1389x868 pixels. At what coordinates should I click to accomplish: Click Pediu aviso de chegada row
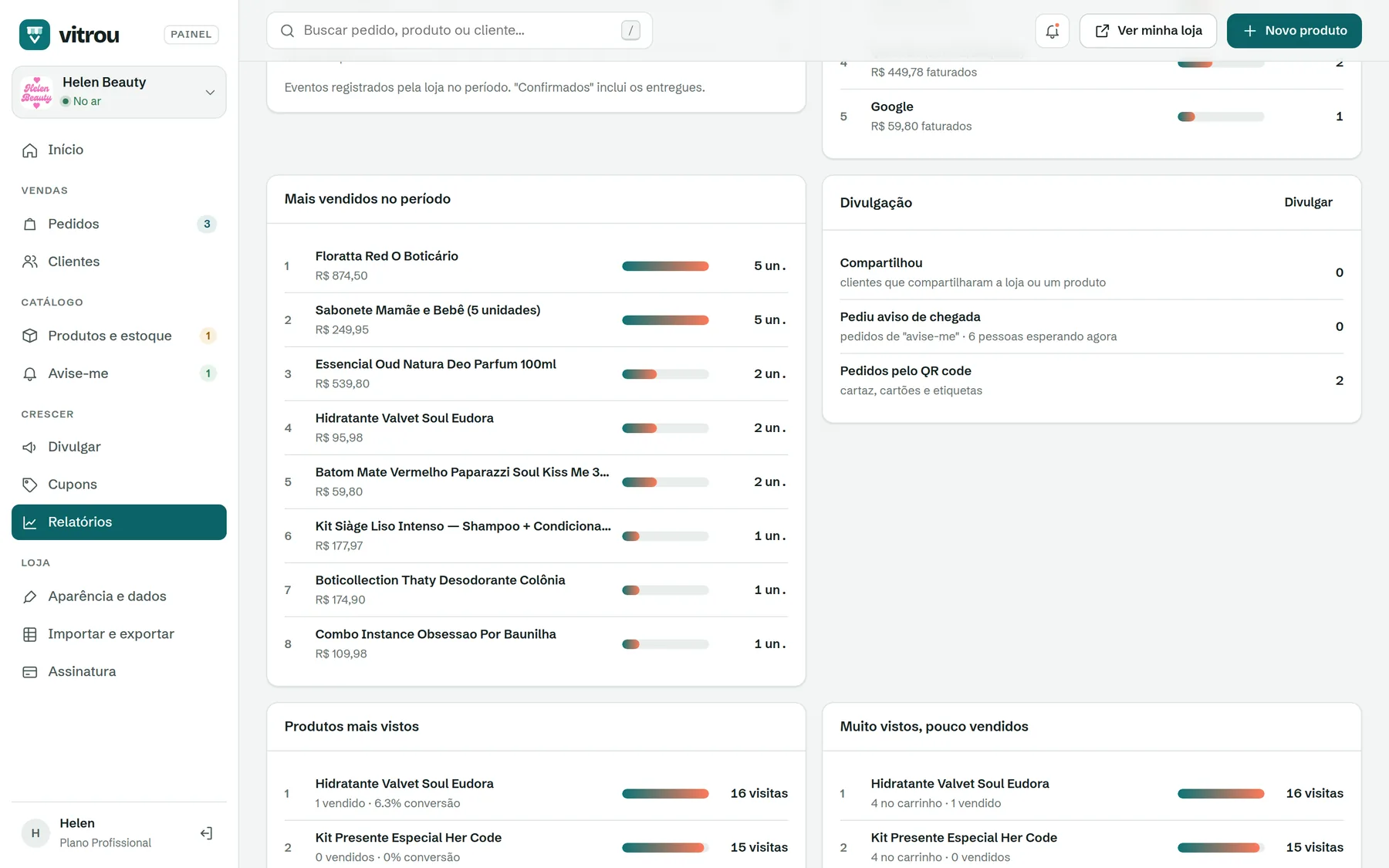1091,326
